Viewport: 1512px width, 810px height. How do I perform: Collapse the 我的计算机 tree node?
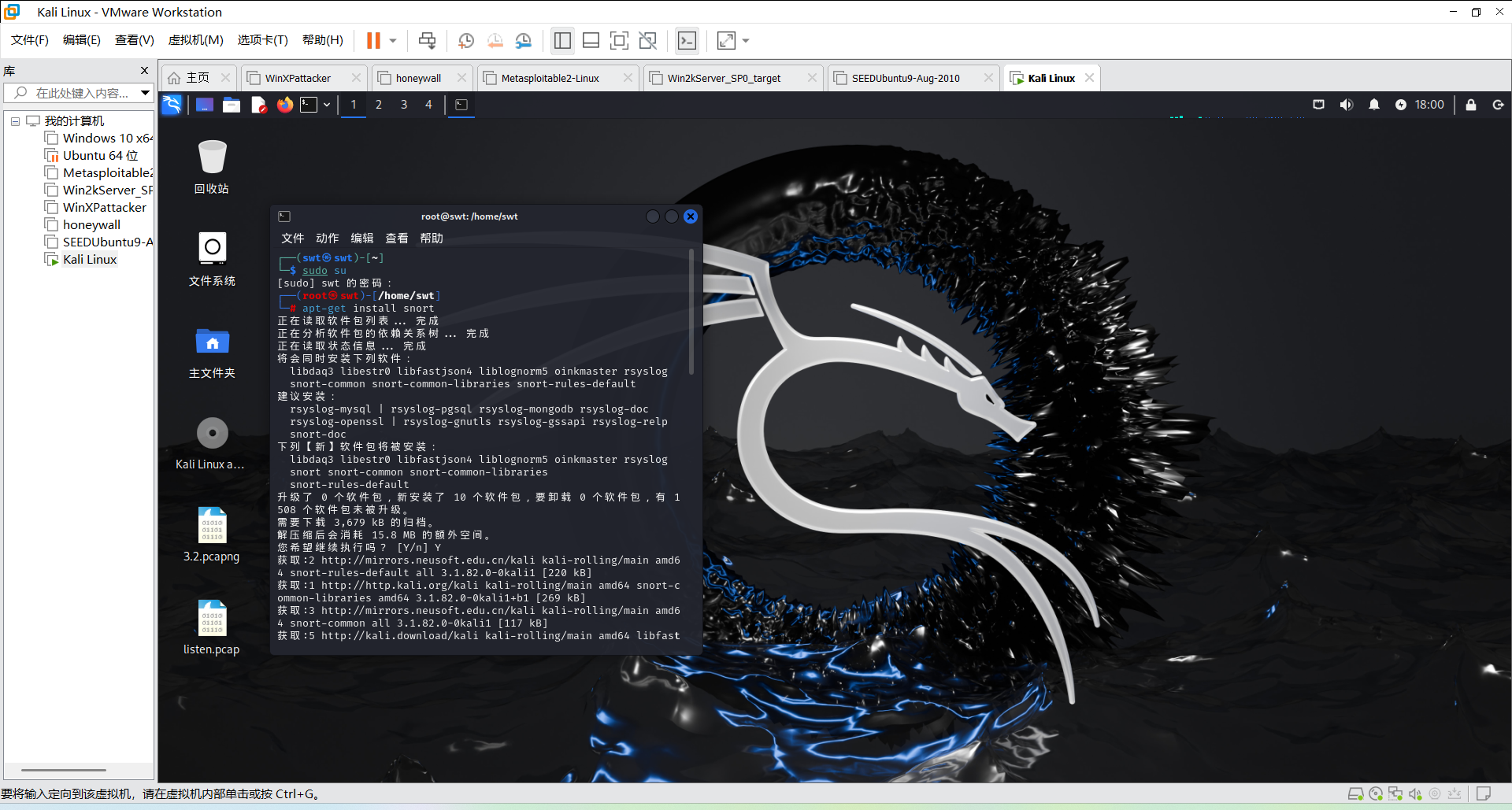pos(15,121)
